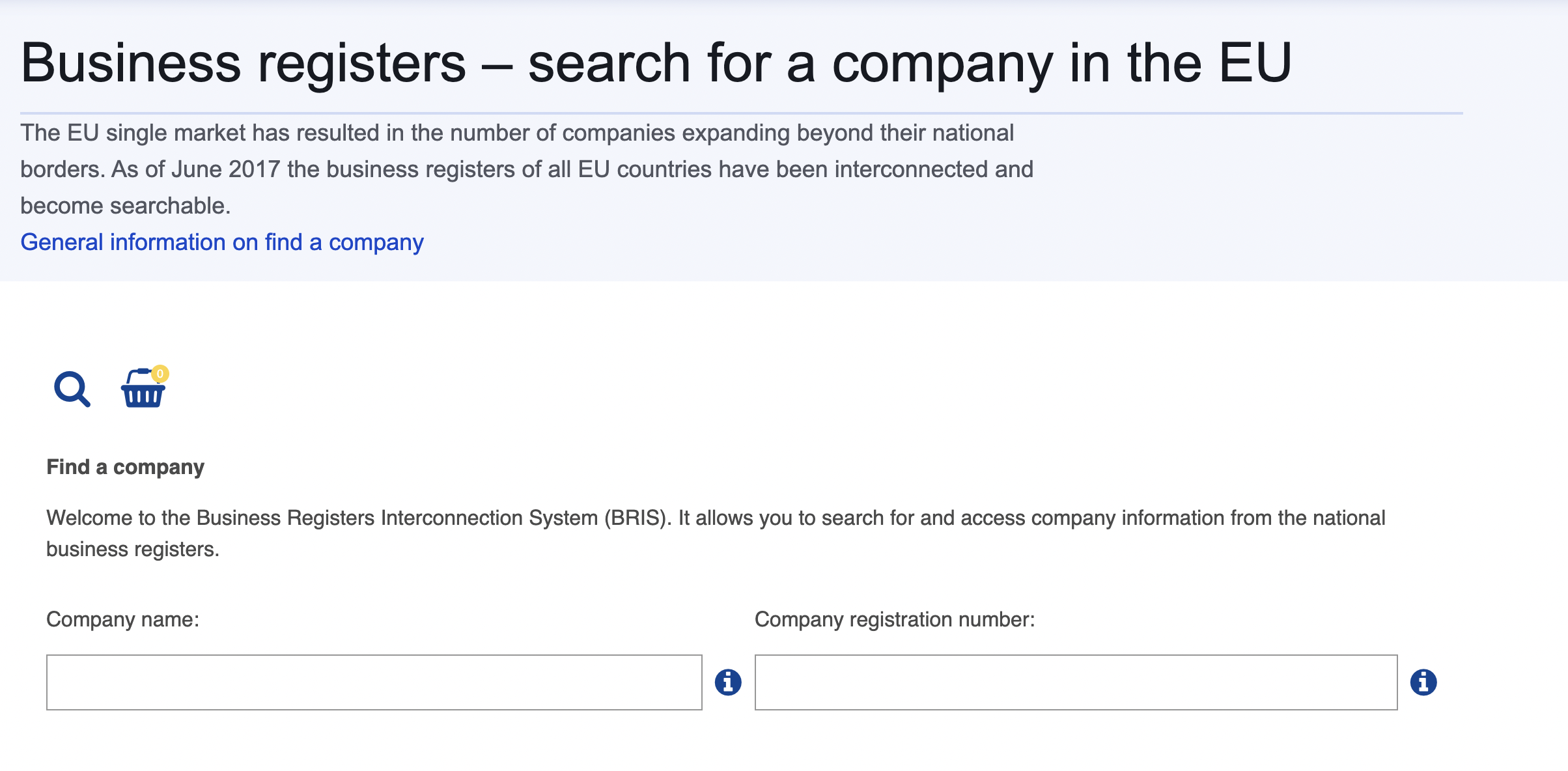Click the Business registers page title

point(656,63)
